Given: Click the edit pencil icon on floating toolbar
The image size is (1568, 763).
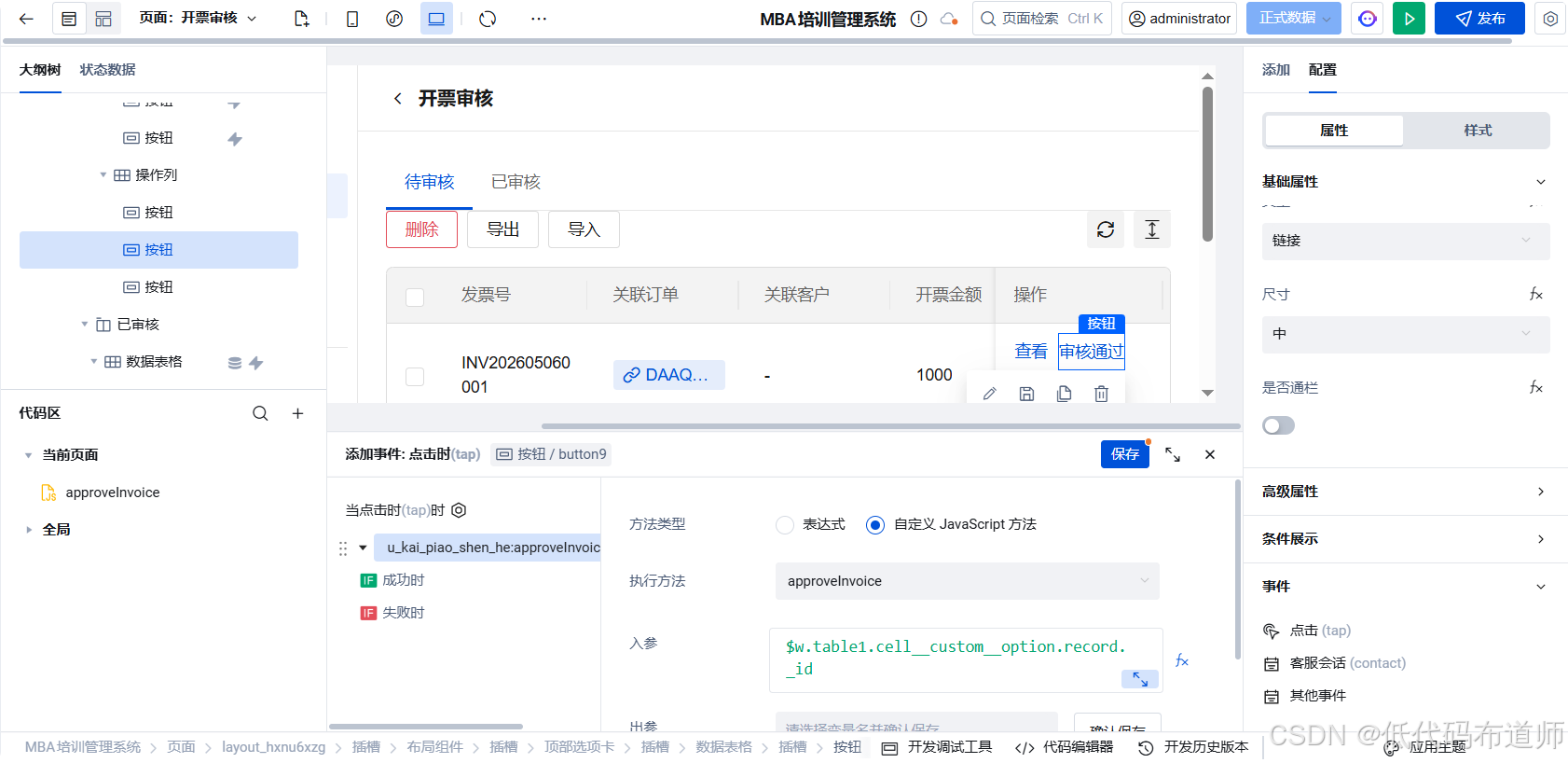Looking at the screenshot, I should pyautogui.click(x=990, y=394).
